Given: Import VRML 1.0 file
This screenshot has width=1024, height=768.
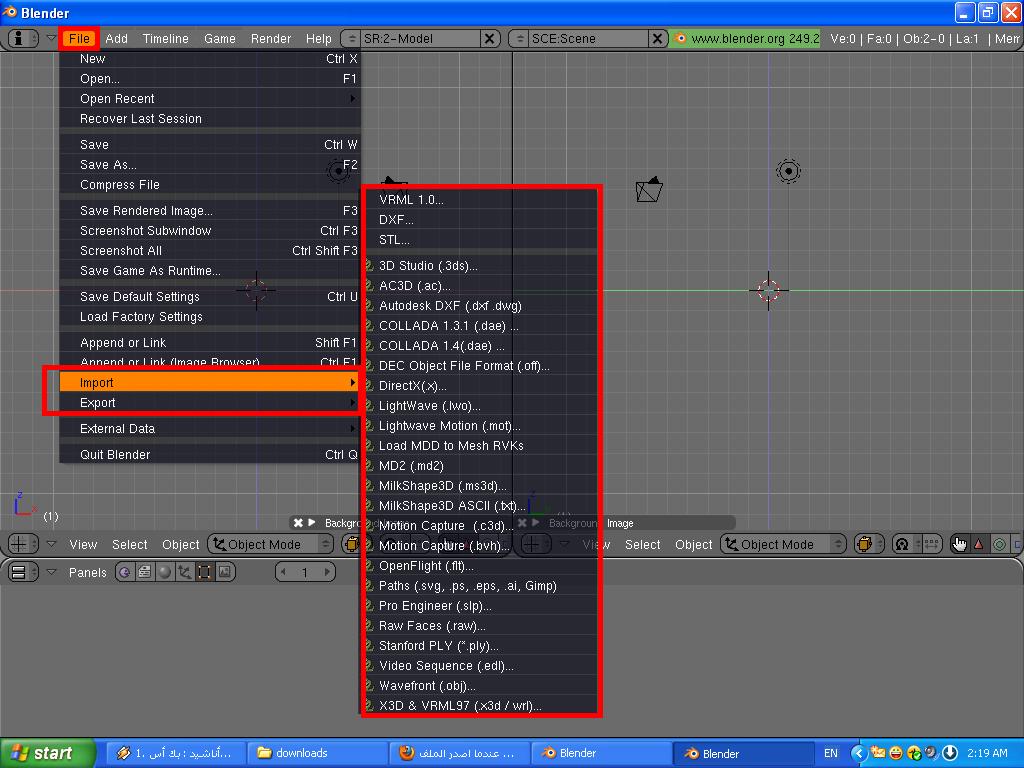Looking at the screenshot, I should tap(481, 200).
